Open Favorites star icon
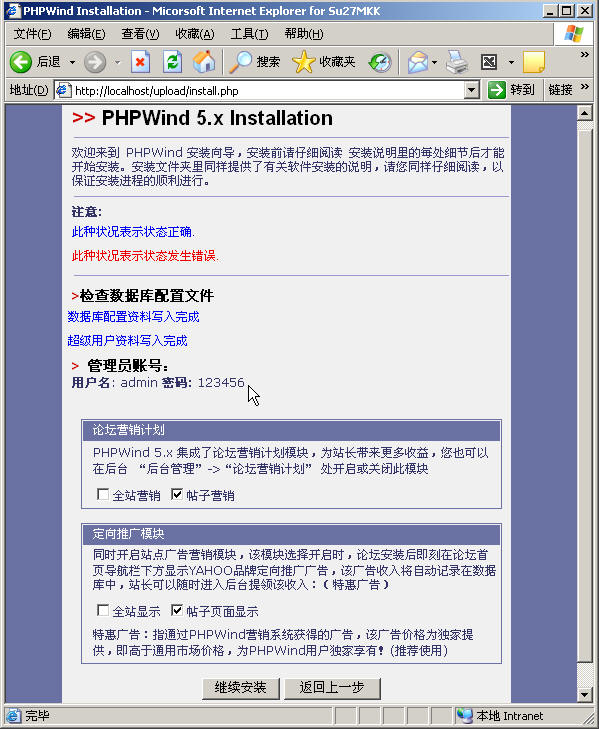Image resolution: width=599 pixels, height=729 pixels. [304, 62]
